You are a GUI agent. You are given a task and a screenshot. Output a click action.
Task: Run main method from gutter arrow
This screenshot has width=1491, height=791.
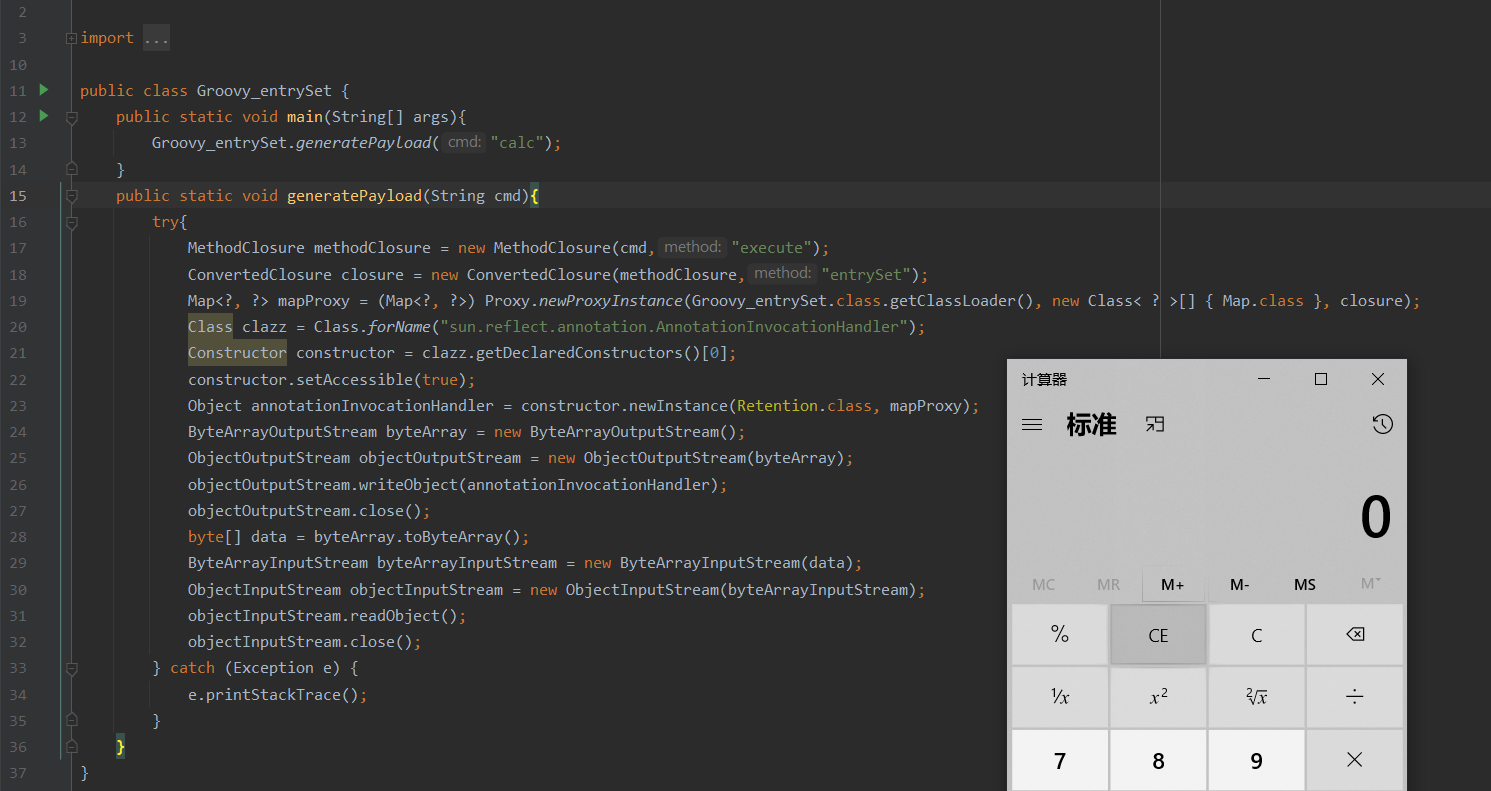point(43,116)
